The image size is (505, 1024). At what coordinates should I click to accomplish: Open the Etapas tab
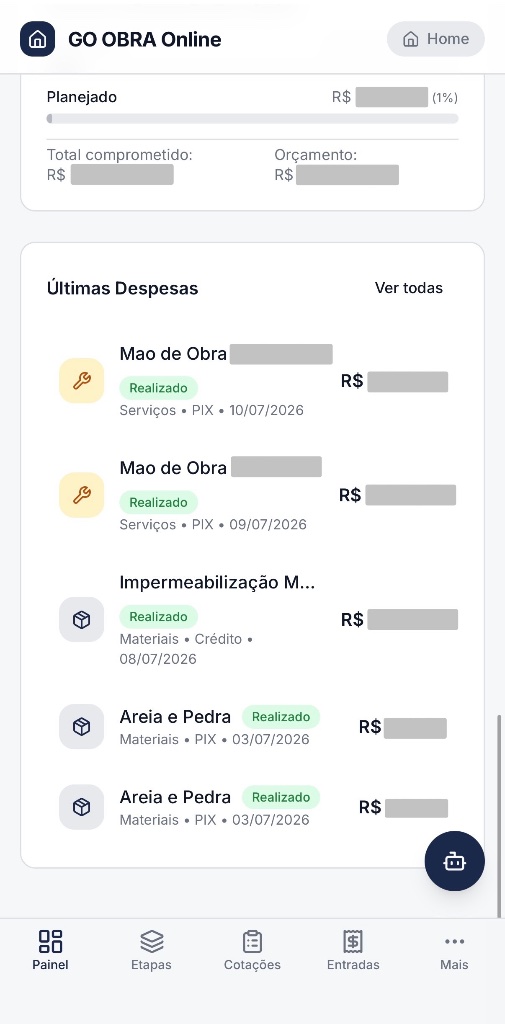click(152, 950)
